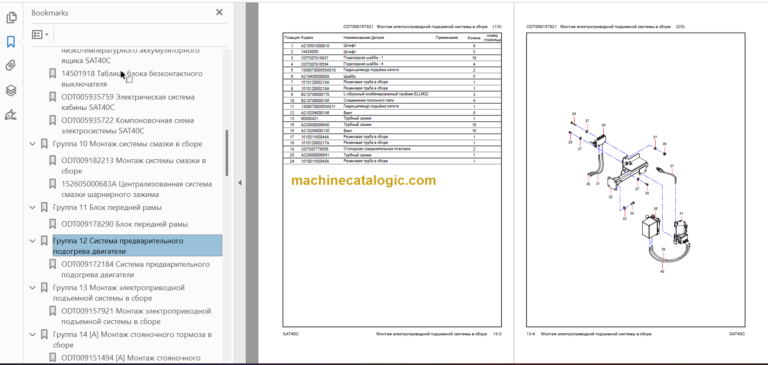The height and width of the screenshot is (365, 768).
Task: Select highlighted Группа 12 Система предварительного подогрева
Action: [137, 246]
